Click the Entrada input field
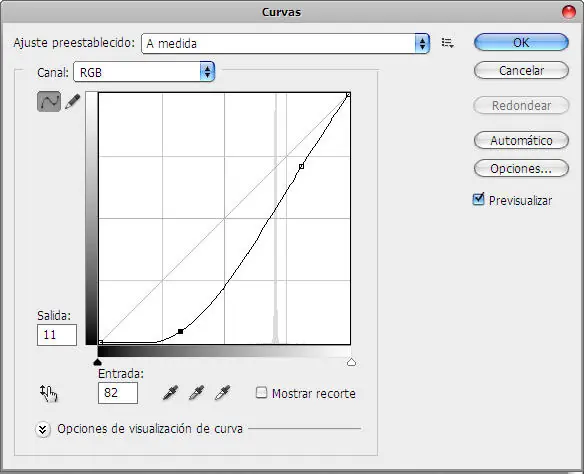584x474 pixels. click(118, 393)
